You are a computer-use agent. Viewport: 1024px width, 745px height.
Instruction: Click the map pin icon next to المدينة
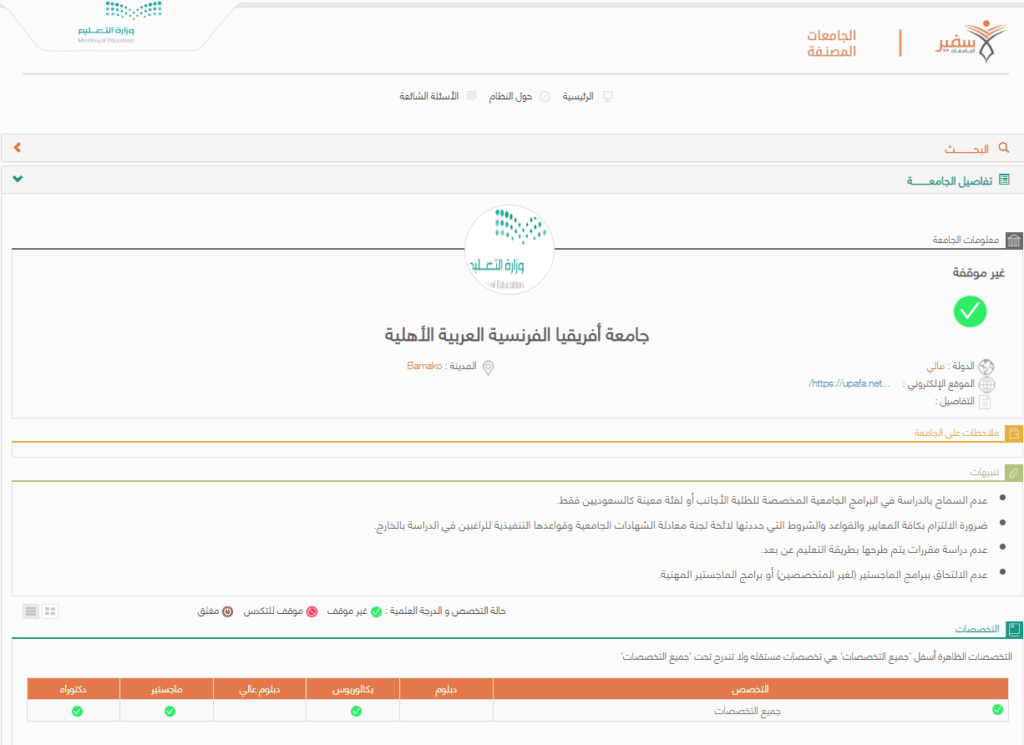click(488, 368)
